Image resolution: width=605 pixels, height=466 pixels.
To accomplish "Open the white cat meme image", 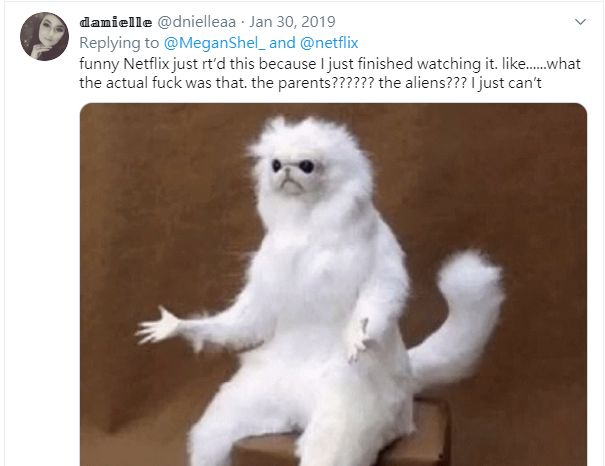I will pyautogui.click(x=333, y=284).
